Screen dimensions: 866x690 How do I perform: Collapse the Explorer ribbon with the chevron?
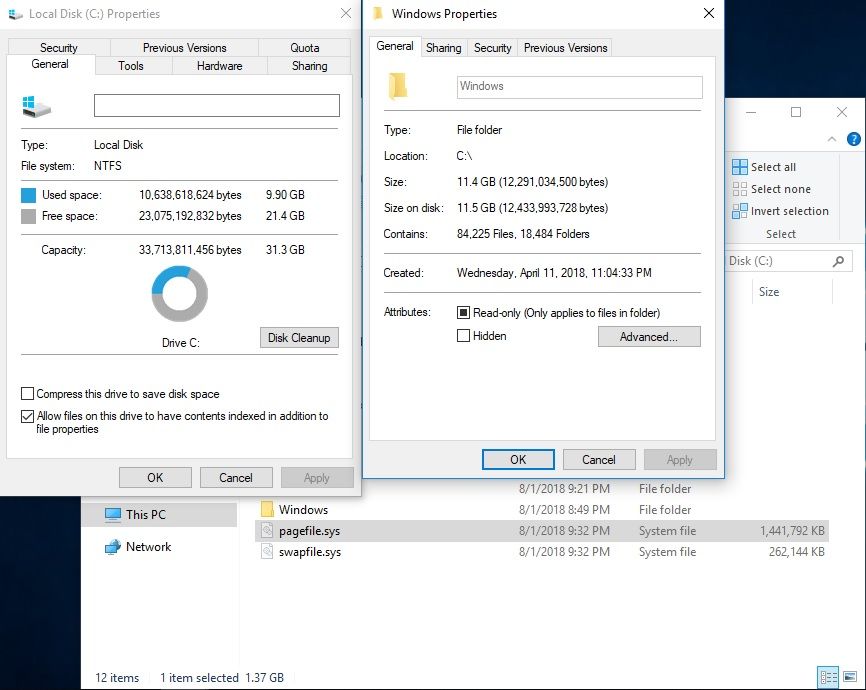click(832, 139)
